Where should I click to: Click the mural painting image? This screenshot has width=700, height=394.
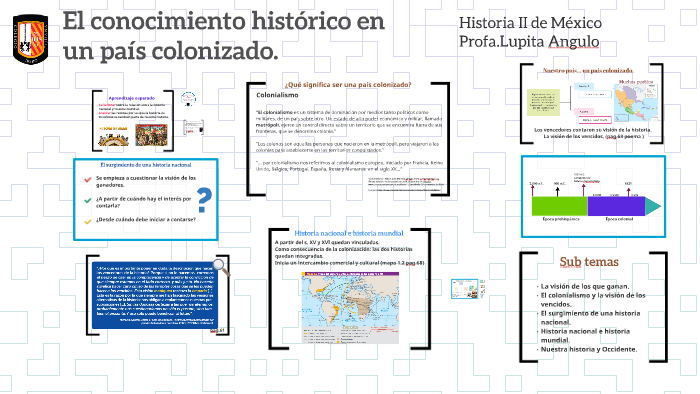coord(151,135)
